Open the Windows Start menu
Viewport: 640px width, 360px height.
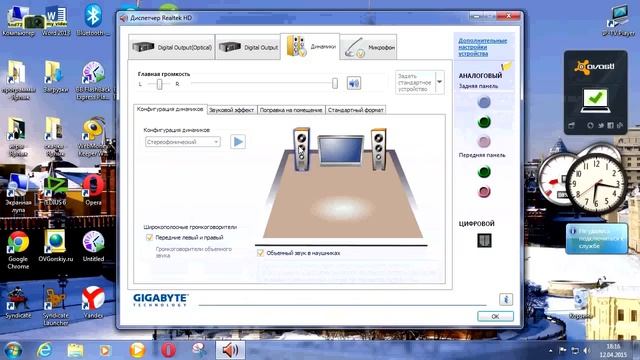pos(13,350)
